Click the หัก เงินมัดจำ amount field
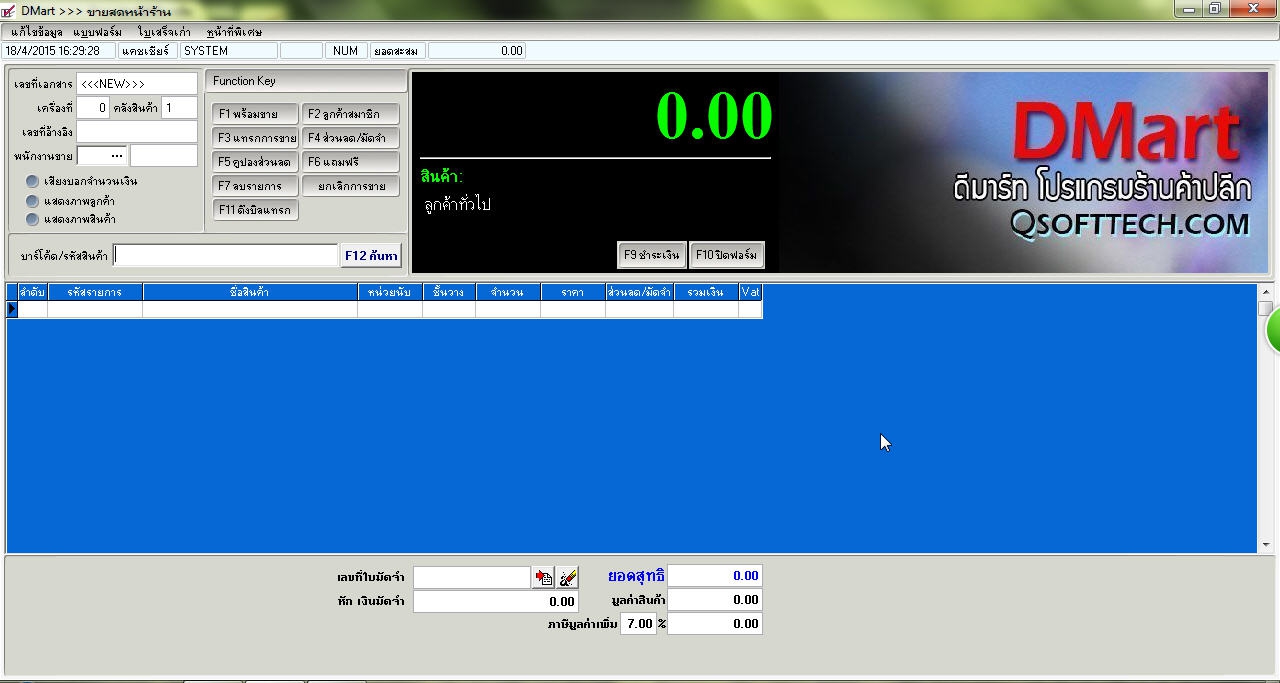 click(x=495, y=601)
